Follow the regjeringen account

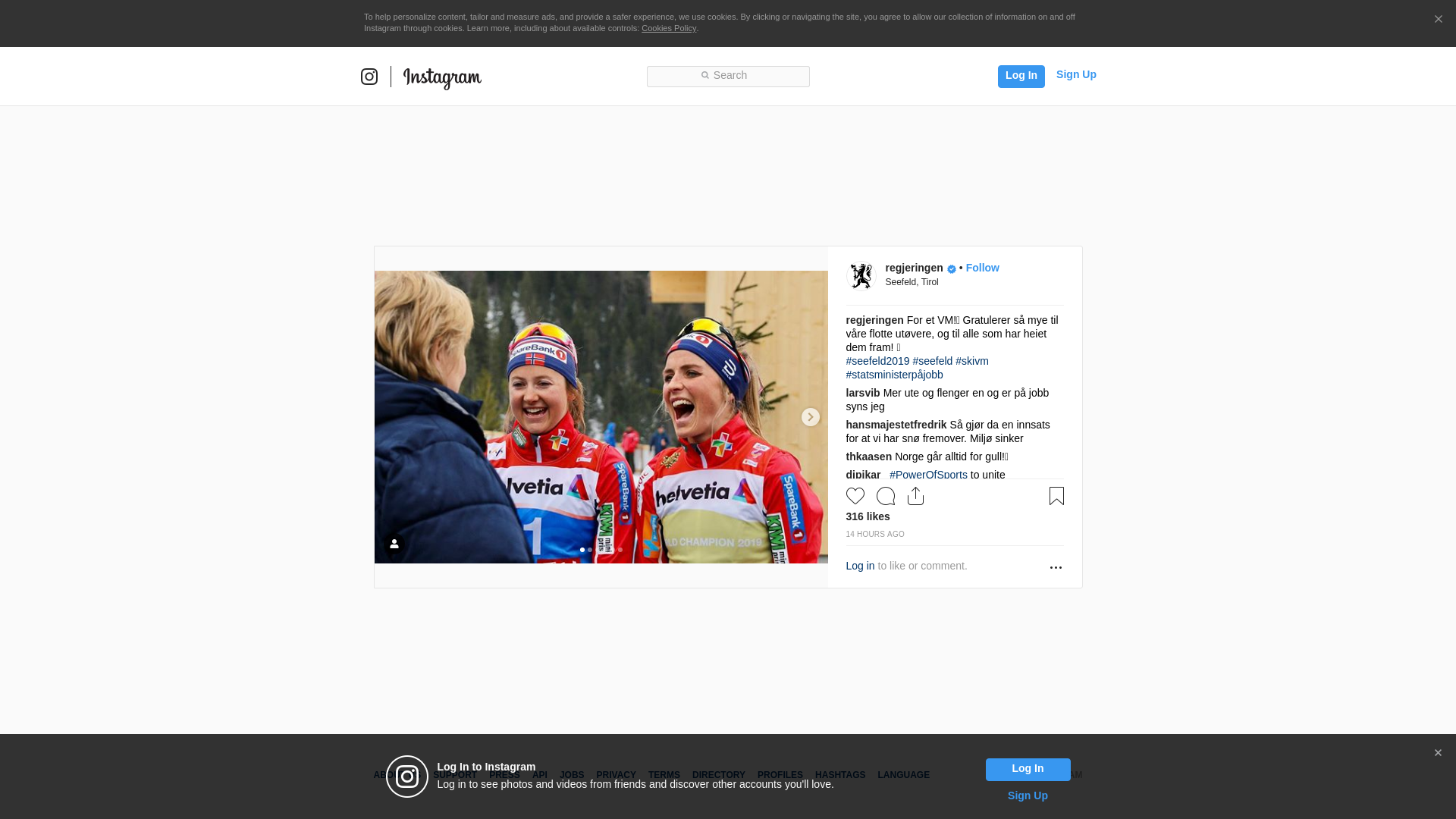pyautogui.click(x=982, y=268)
